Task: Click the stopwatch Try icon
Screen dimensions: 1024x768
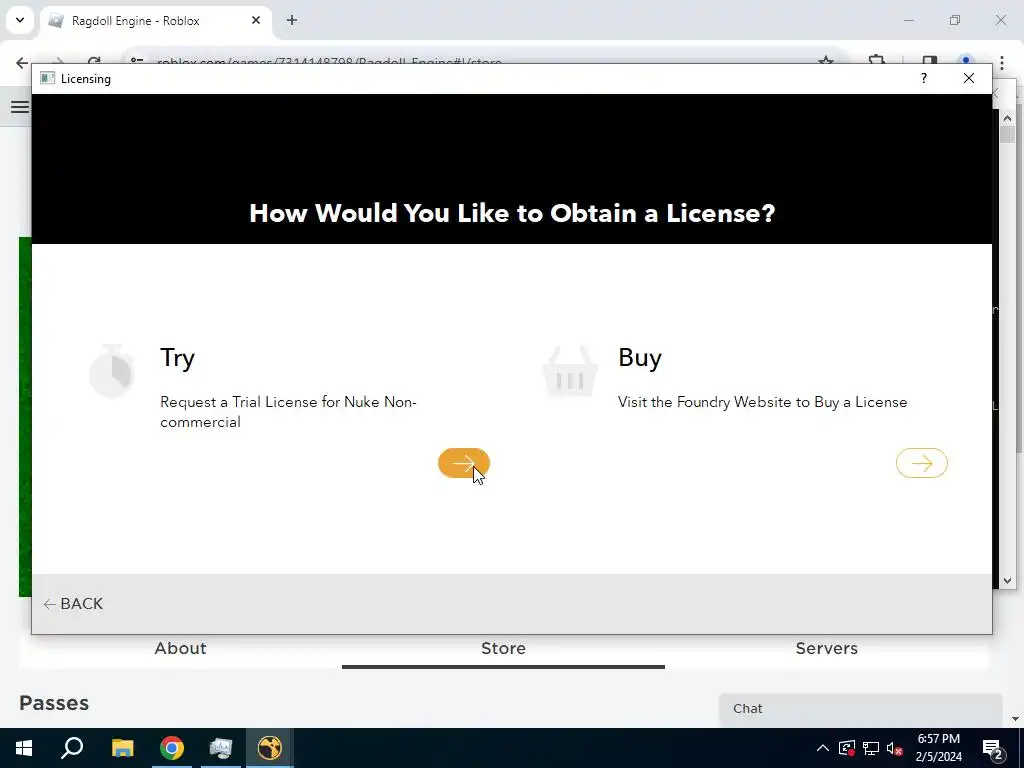Action: click(112, 371)
